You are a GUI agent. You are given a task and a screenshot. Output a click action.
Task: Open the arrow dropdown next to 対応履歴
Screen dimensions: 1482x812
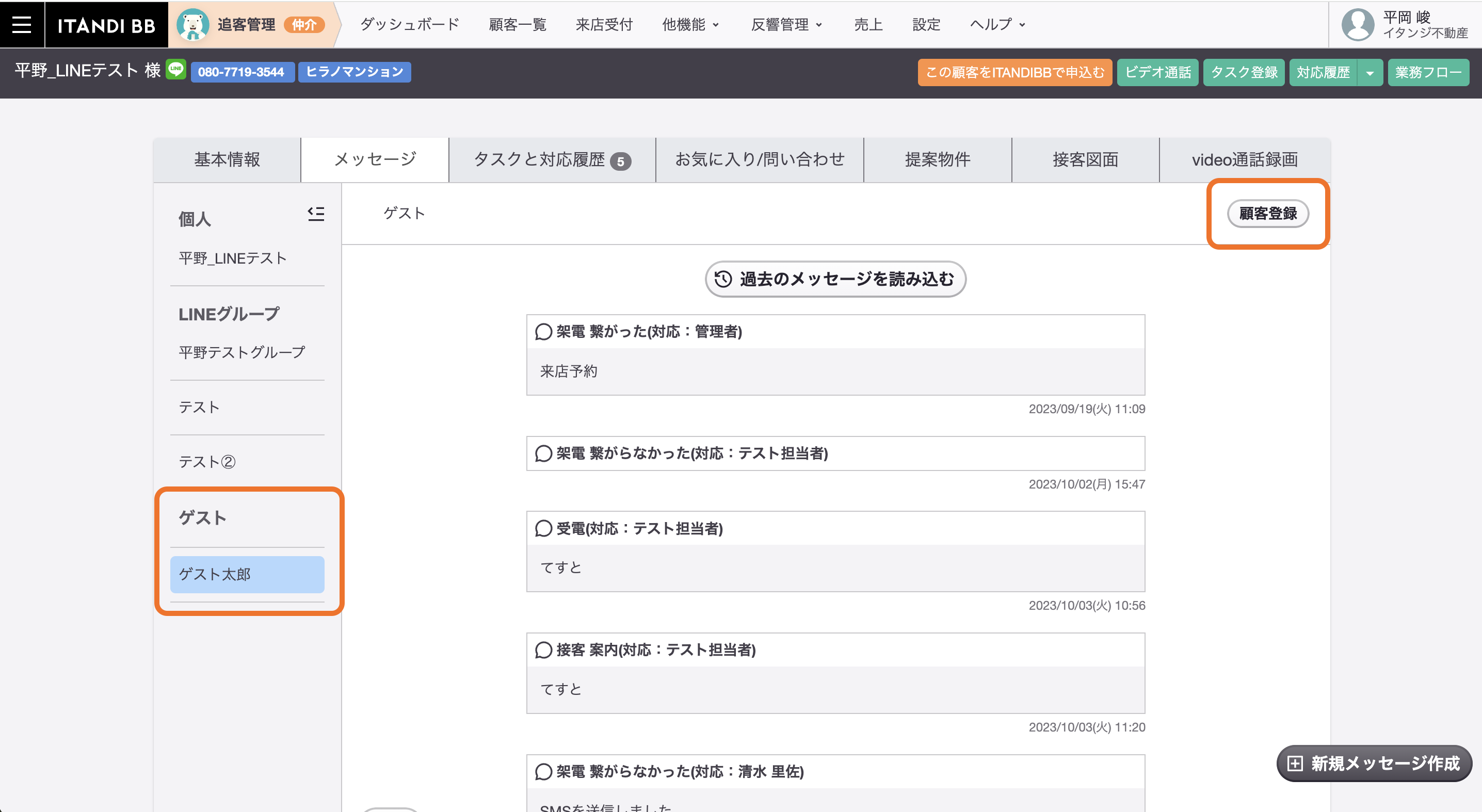pyautogui.click(x=1370, y=72)
